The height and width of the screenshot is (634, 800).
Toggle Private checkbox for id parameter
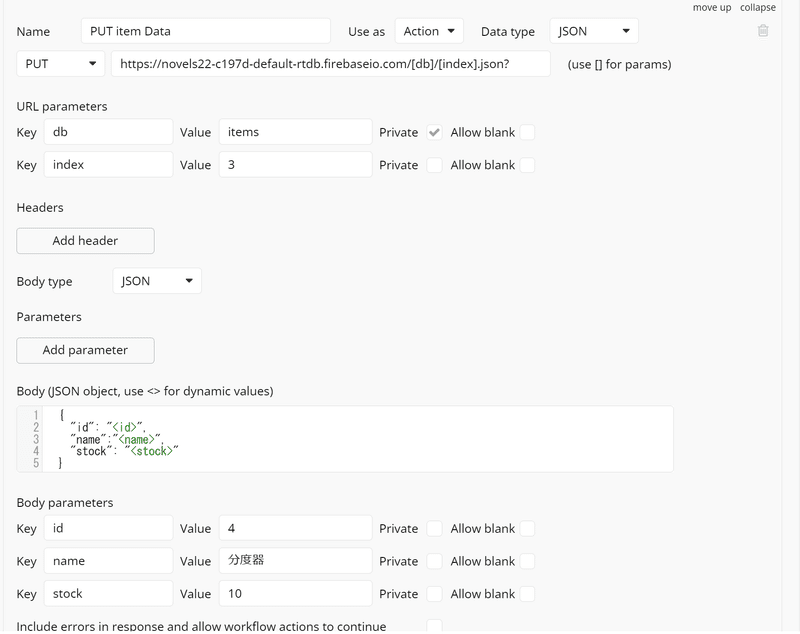pos(434,529)
